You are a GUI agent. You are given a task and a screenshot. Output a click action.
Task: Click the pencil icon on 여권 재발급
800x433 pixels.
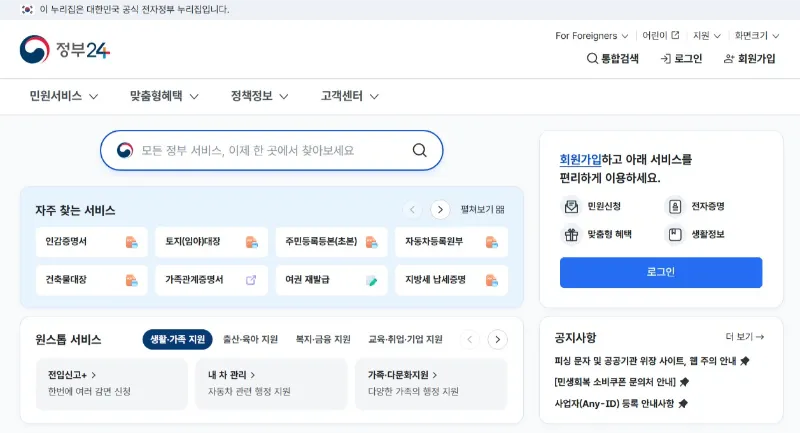tap(371, 281)
